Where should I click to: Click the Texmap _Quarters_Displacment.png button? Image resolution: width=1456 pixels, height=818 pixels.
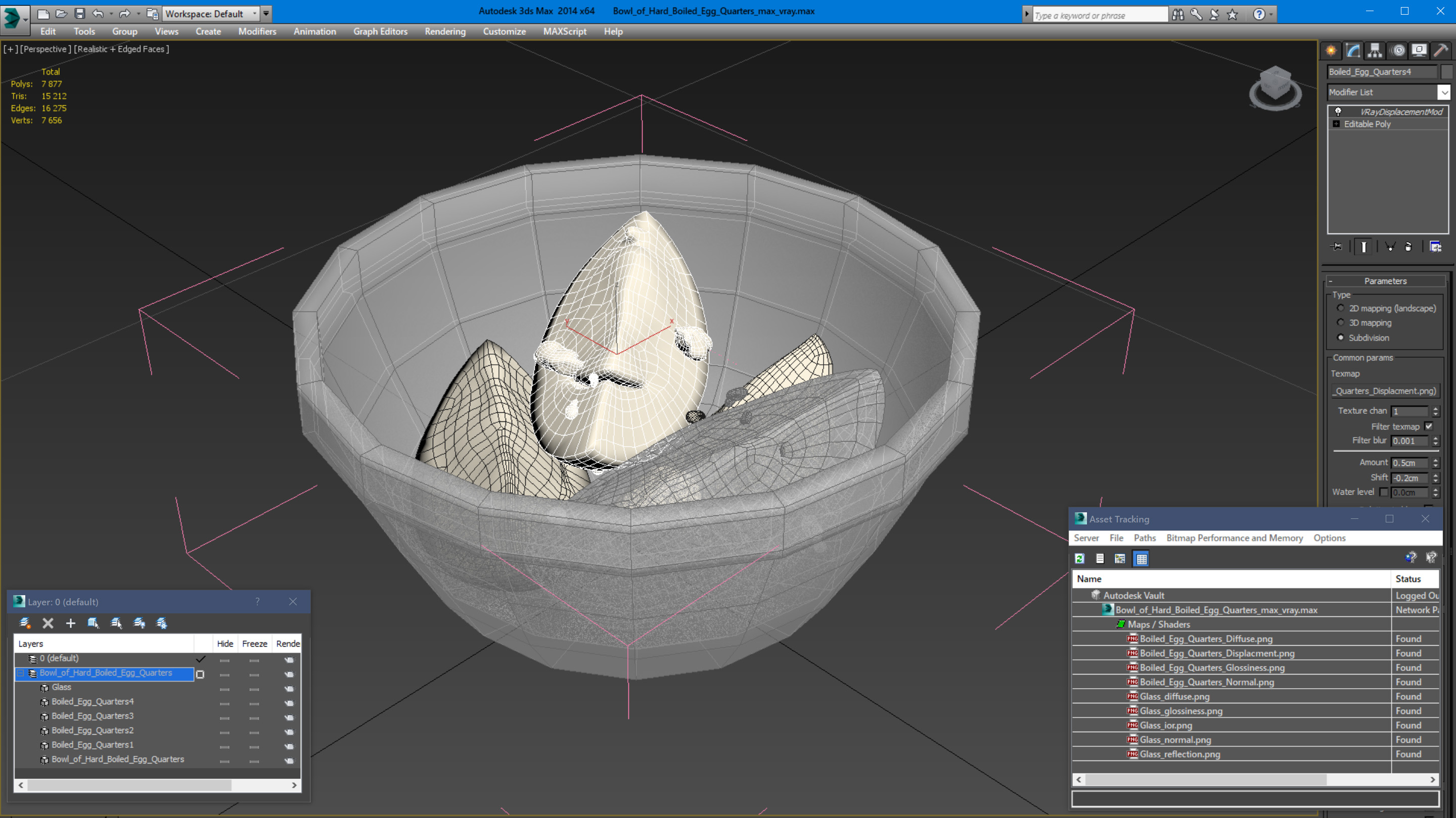coord(1385,391)
